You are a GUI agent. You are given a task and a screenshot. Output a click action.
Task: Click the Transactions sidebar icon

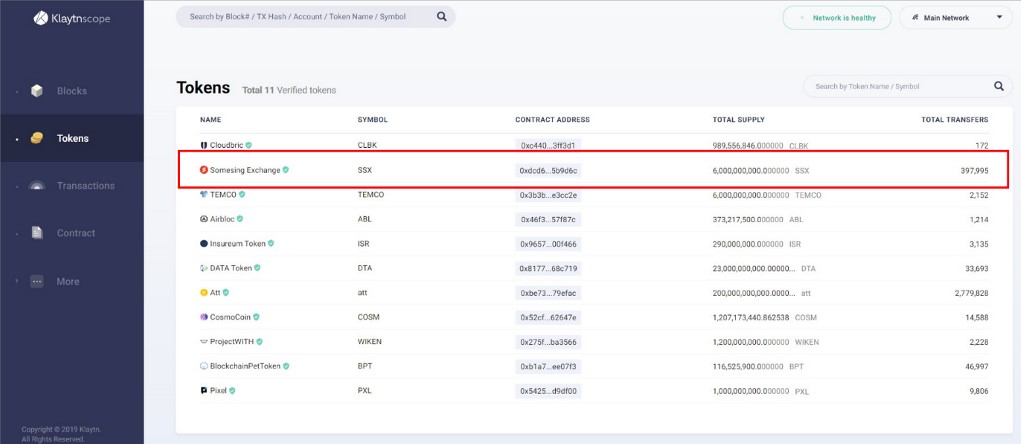[x=37, y=186]
